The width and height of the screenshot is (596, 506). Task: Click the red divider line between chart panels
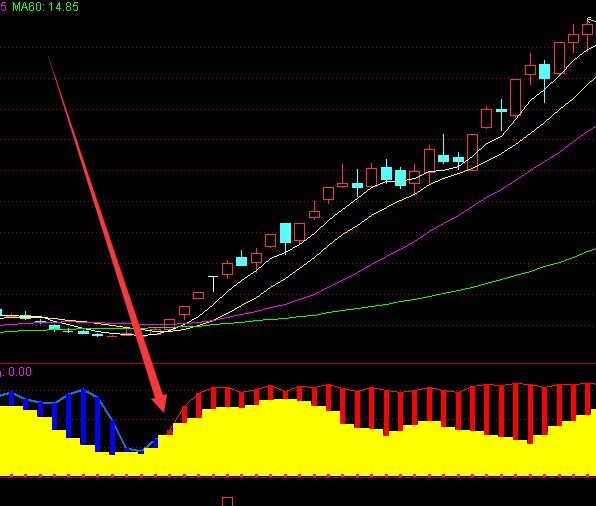point(298,364)
